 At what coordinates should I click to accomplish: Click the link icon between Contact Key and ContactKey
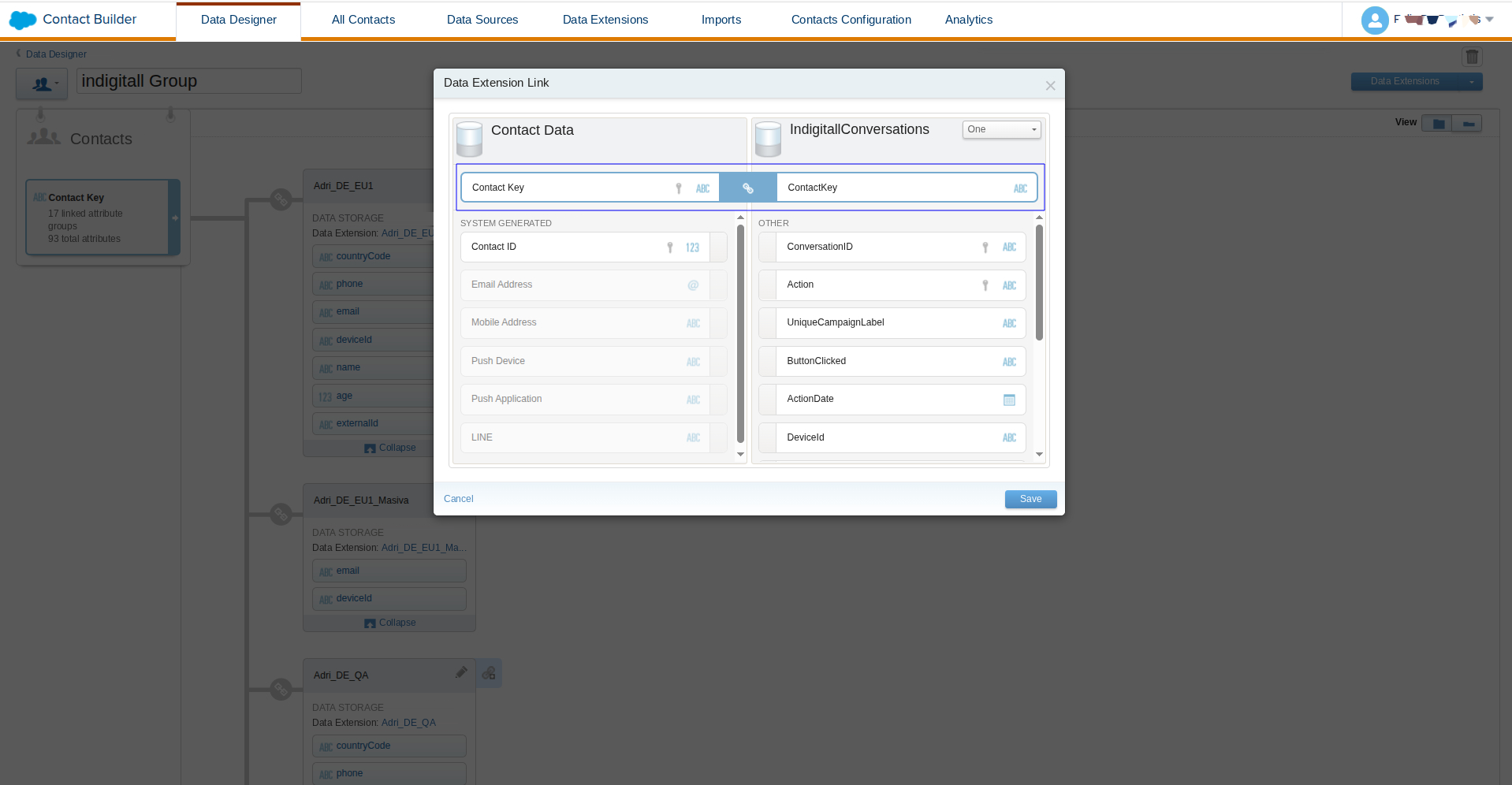coord(747,188)
